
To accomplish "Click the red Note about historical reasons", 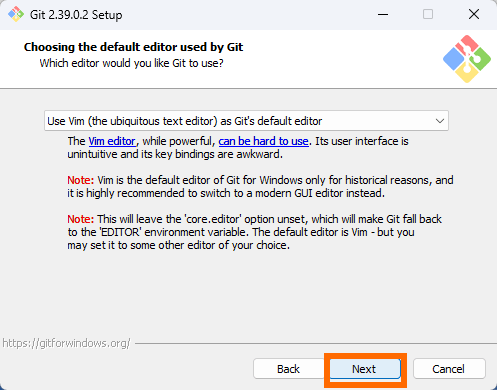I will tap(81, 180).
